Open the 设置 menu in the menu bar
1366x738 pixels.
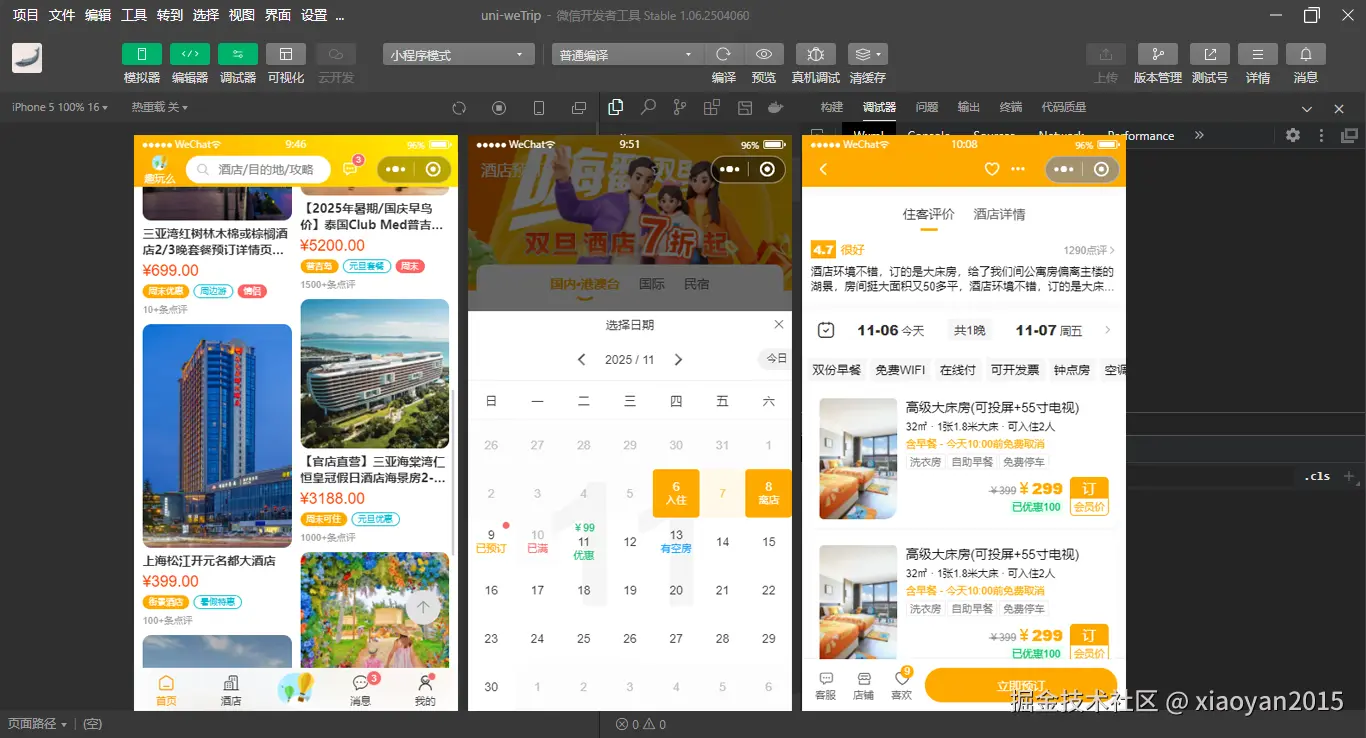point(316,15)
